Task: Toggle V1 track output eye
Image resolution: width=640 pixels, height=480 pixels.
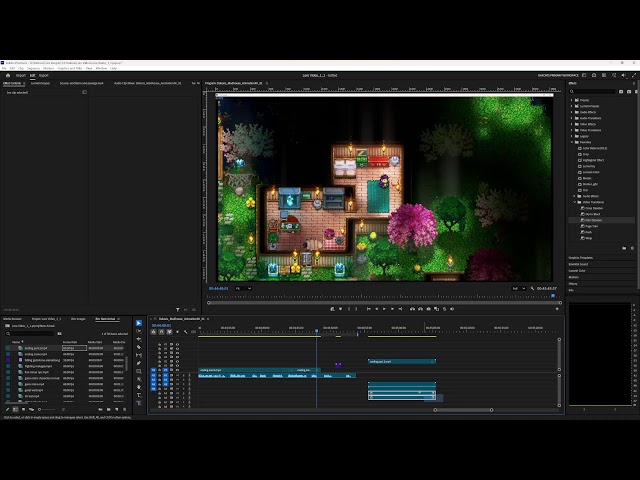Action: [178, 370]
